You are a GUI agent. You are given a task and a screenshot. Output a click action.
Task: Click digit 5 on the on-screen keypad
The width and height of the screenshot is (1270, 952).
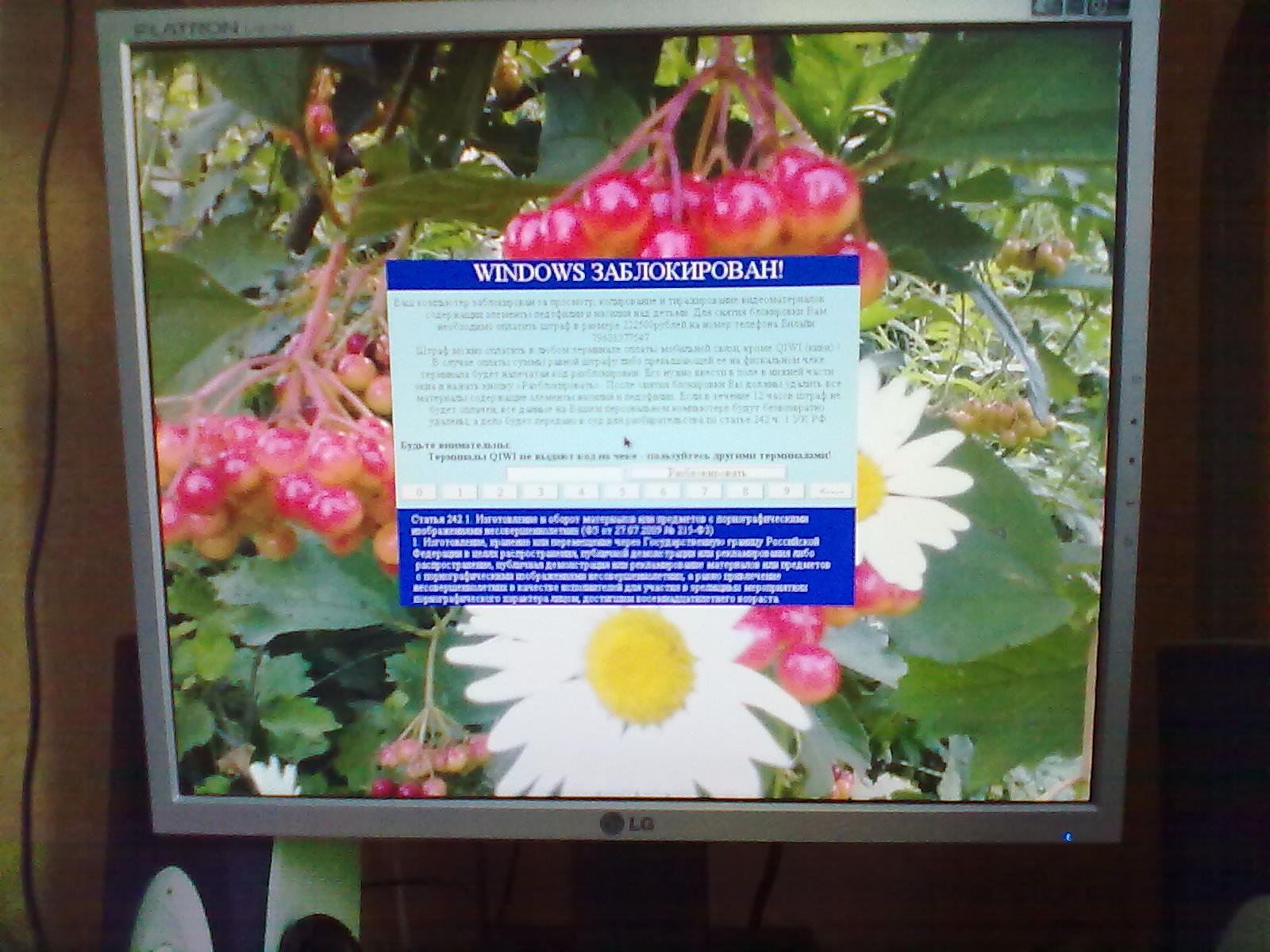coord(622,492)
